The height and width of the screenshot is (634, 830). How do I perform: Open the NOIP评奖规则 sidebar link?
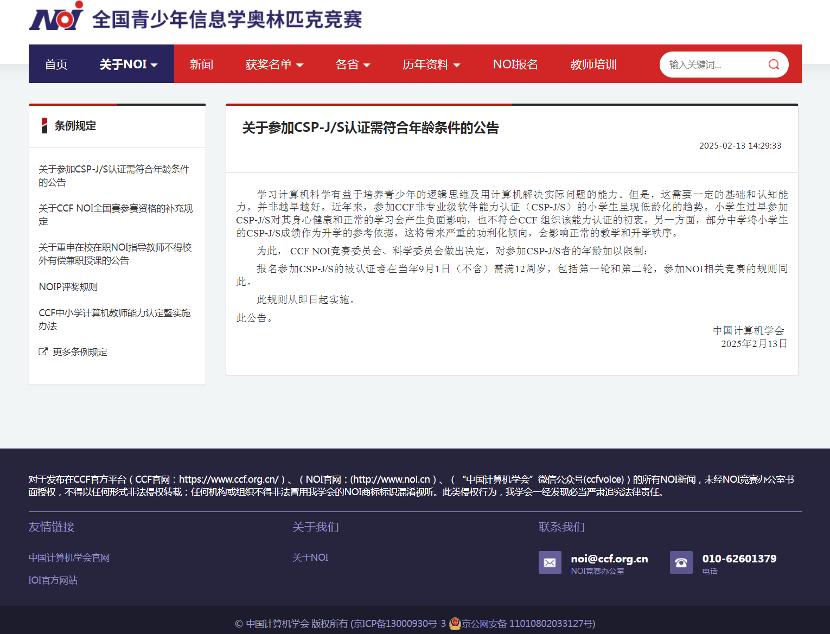click(68, 287)
